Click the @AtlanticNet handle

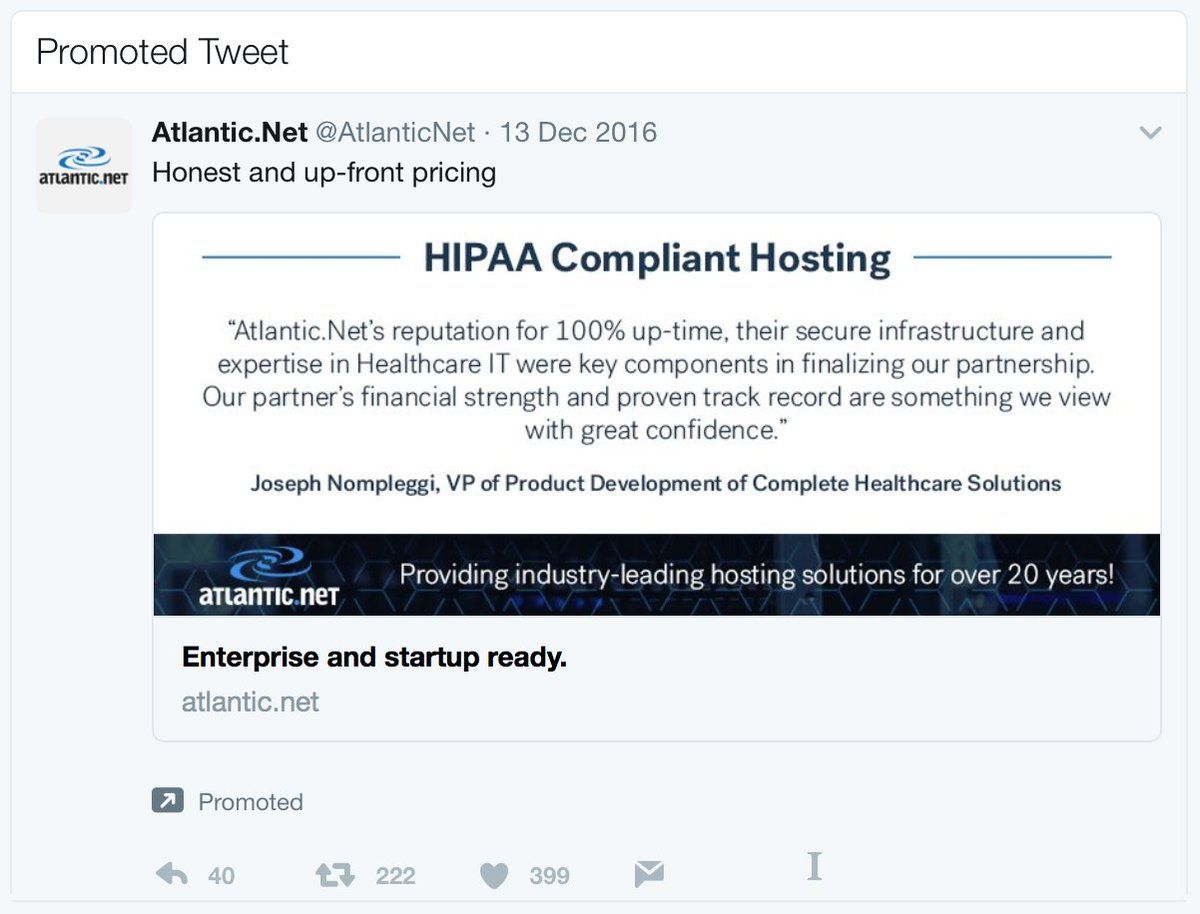[x=396, y=132]
